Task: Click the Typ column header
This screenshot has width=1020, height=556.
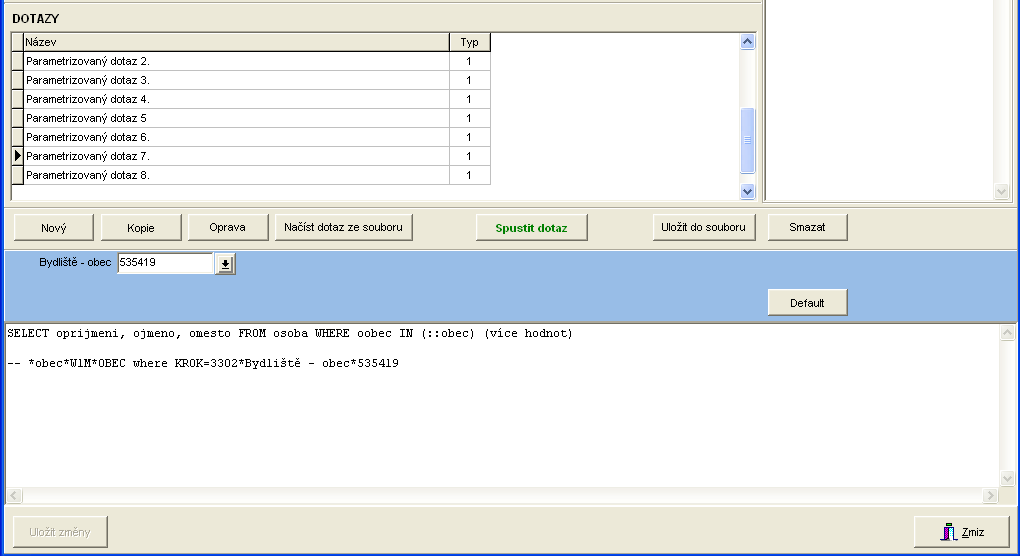Action: click(469, 42)
